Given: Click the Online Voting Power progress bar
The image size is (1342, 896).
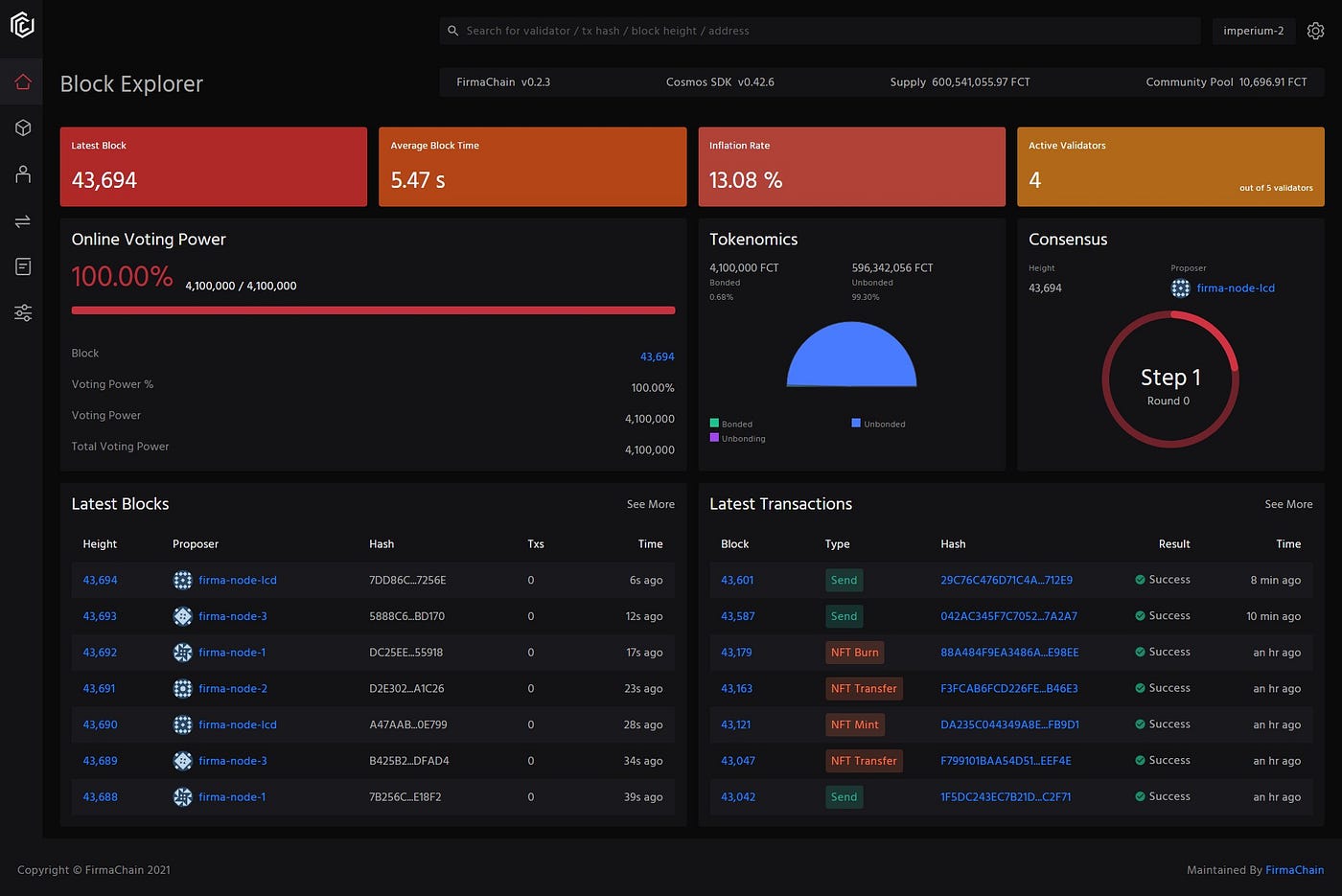Looking at the screenshot, I should 373,310.
